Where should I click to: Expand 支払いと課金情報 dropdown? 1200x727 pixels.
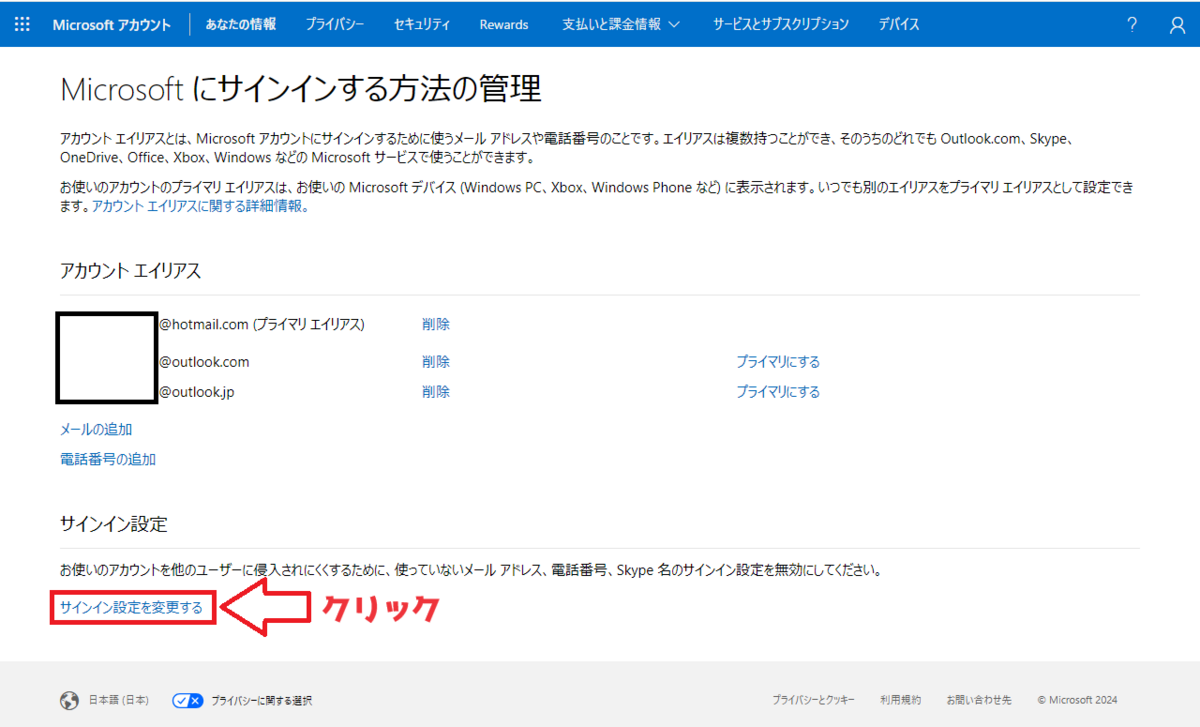coord(620,24)
